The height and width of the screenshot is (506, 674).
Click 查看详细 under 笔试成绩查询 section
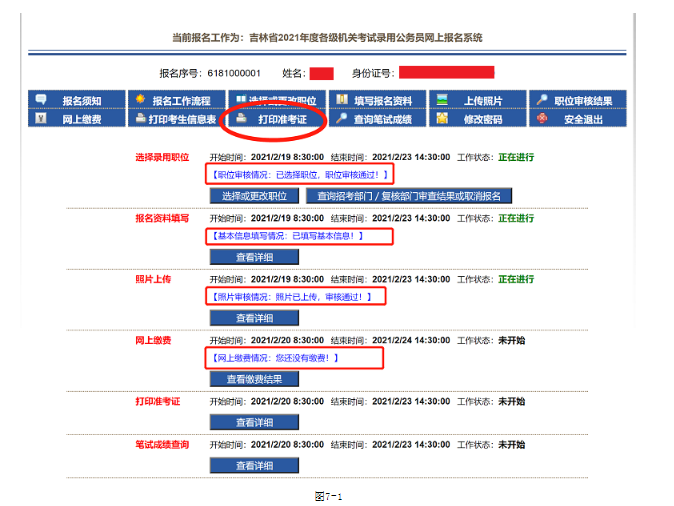(254, 465)
